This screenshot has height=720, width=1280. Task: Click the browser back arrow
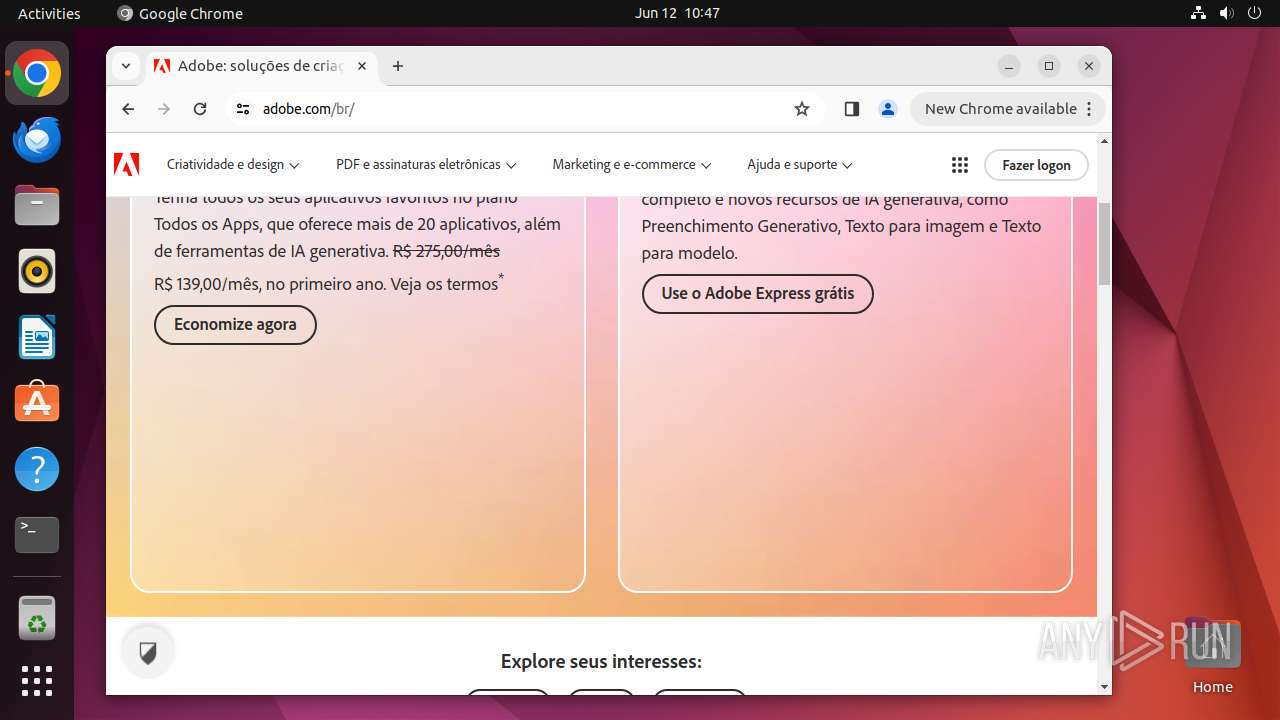point(128,109)
